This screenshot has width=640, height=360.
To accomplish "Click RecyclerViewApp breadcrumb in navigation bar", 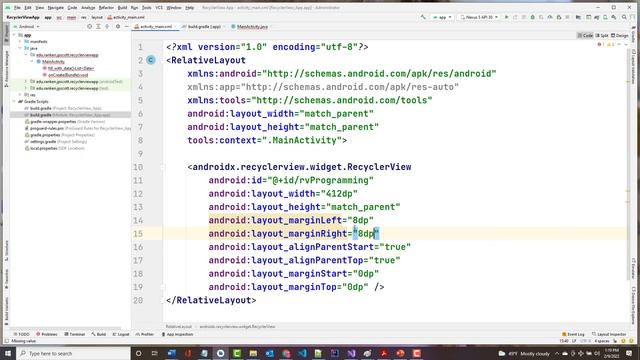I will pyautogui.click(x=23, y=18).
